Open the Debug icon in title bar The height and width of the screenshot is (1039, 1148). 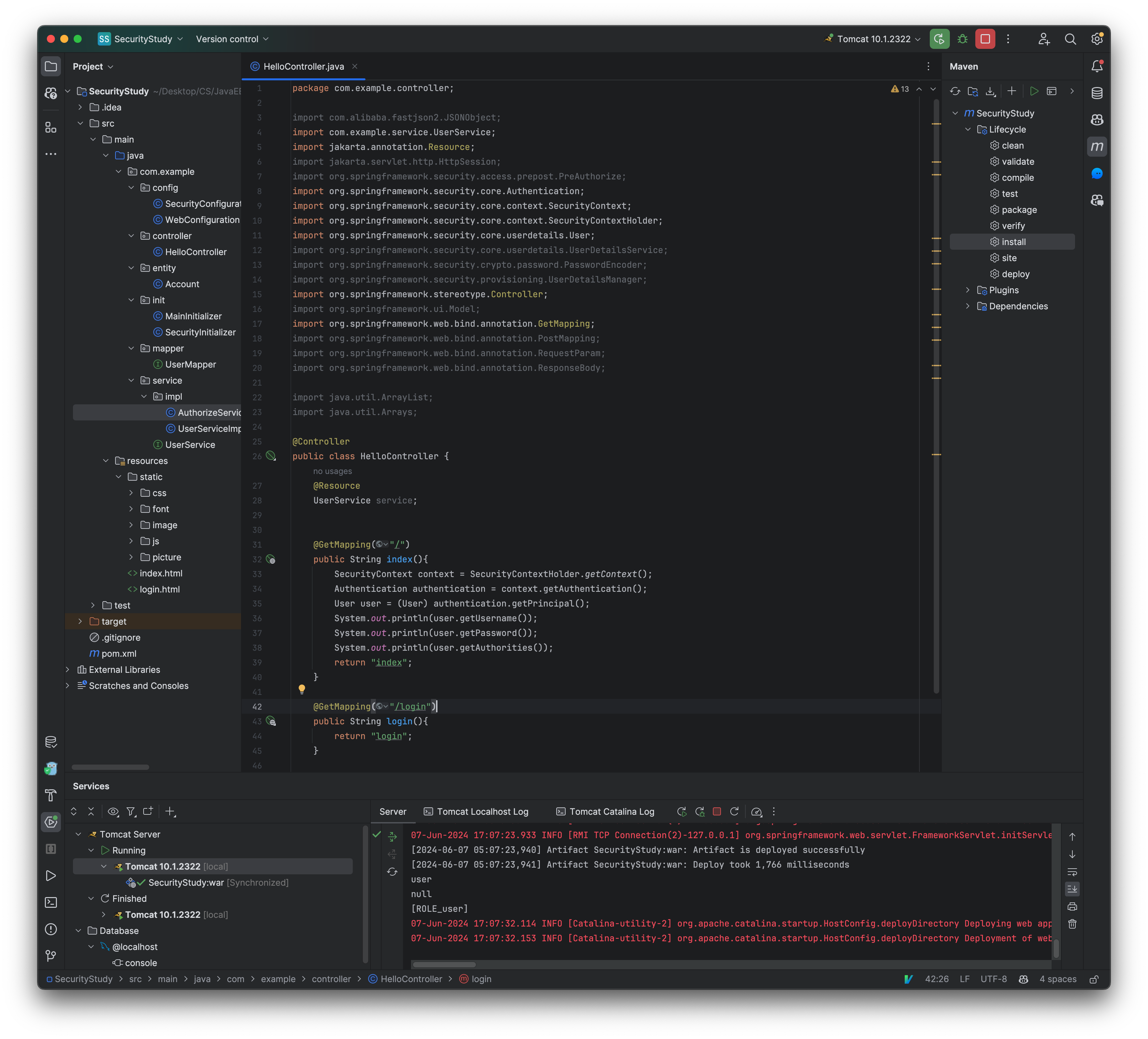click(963, 39)
